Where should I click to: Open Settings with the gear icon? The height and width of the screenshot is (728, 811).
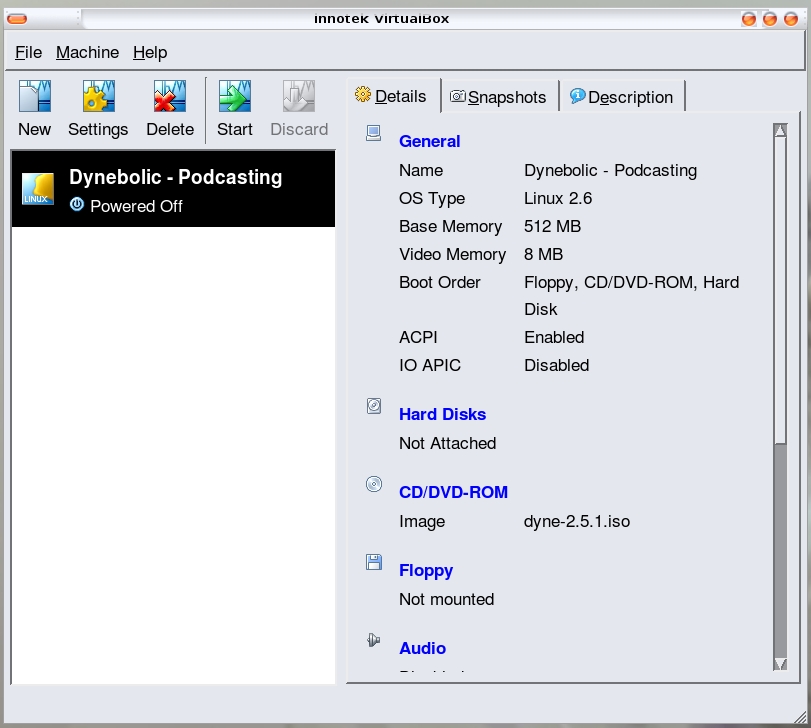click(x=98, y=98)
